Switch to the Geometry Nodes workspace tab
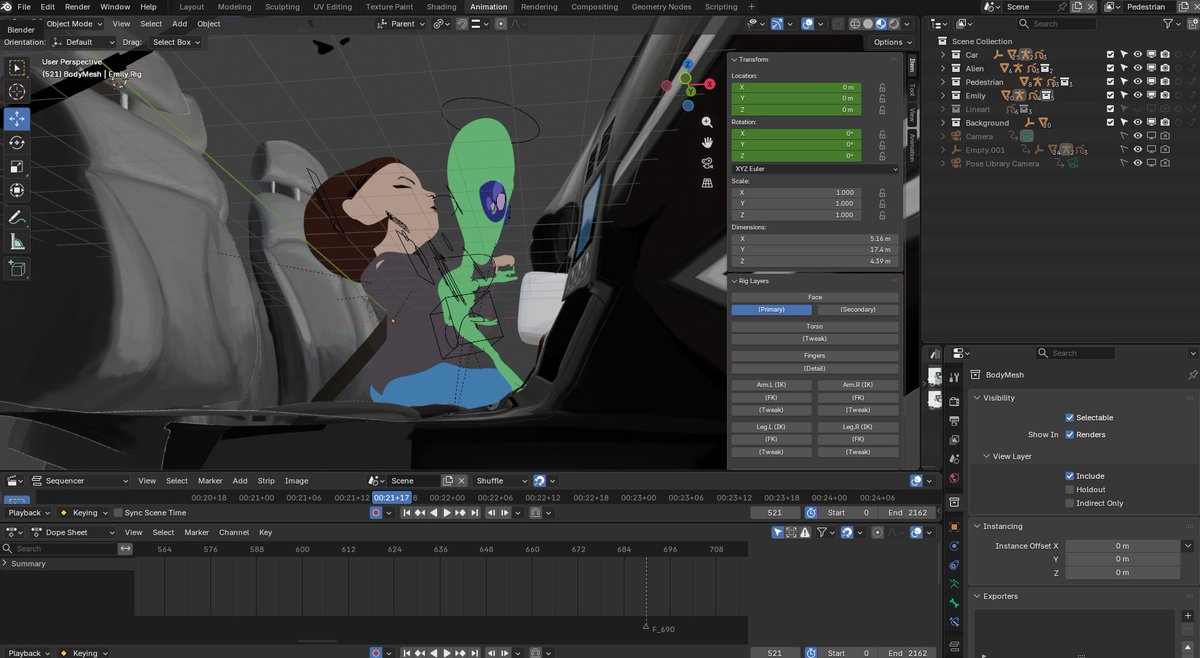Image resolution: width=1200 pixels, height=658 pixels. pos(662,7)
